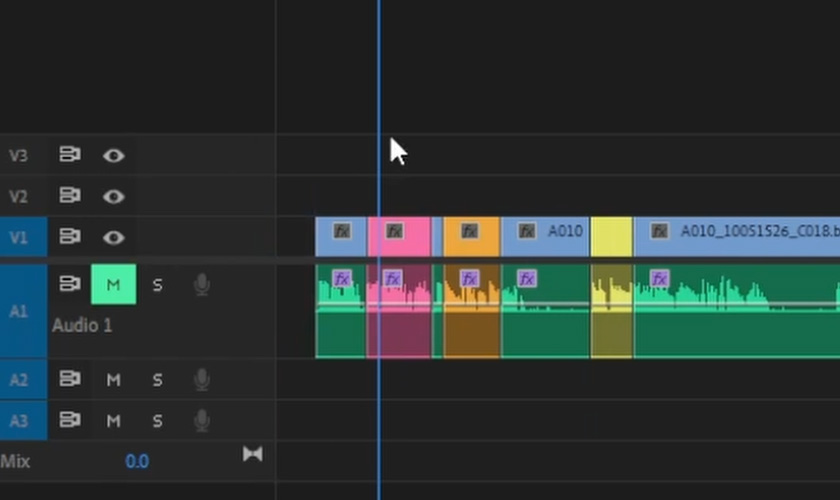The height and width of the screenshot is (500, 840).
Task: Click fx badge on pink video clip
Action: click(394, 231)
